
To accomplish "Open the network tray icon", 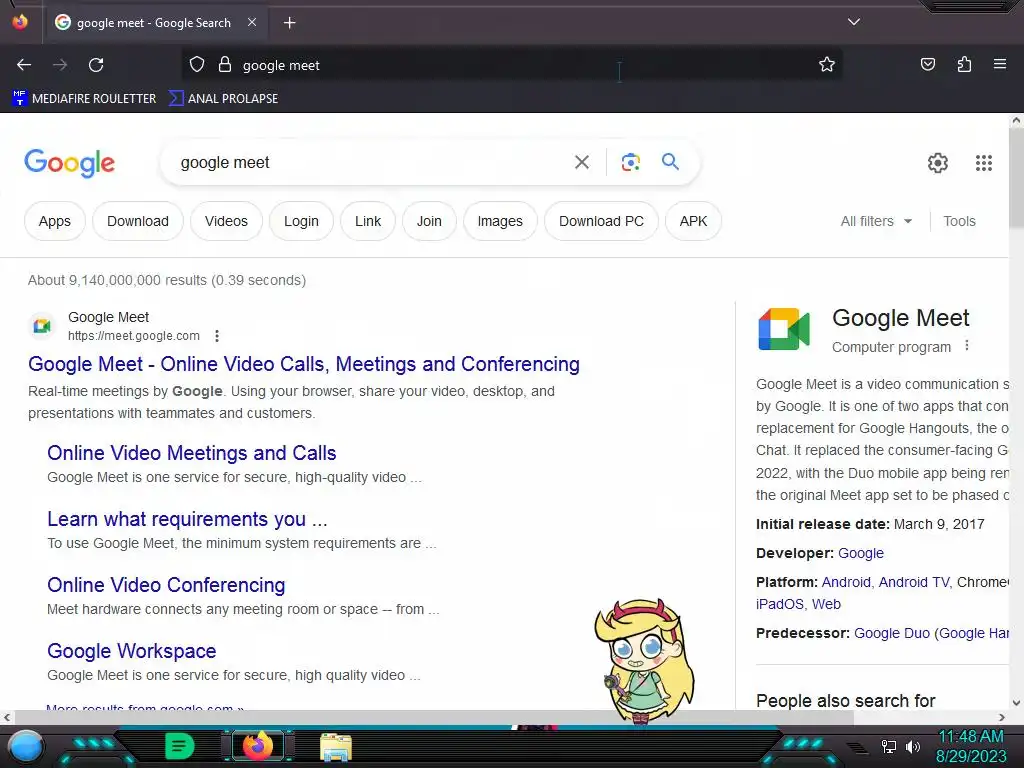I will click(889, 746).
